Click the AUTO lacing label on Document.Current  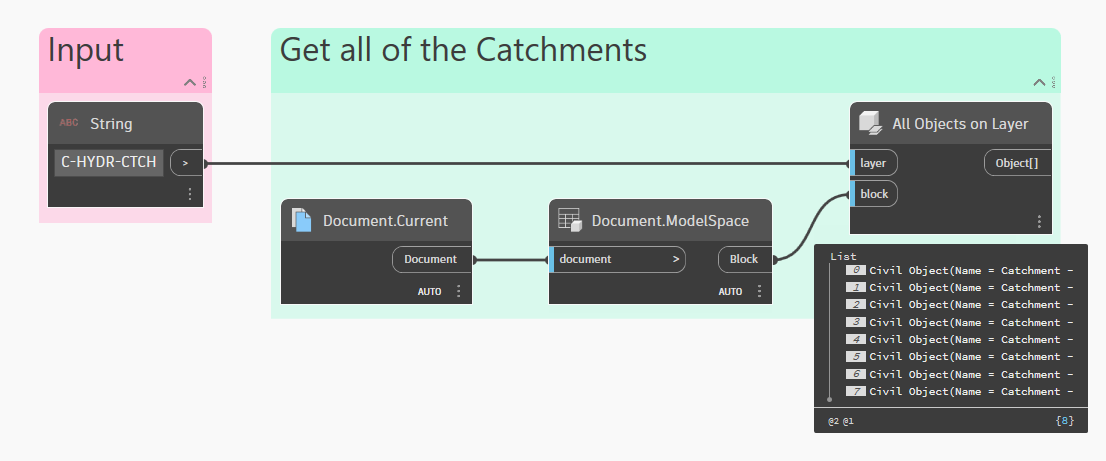[x=430, y=292]
